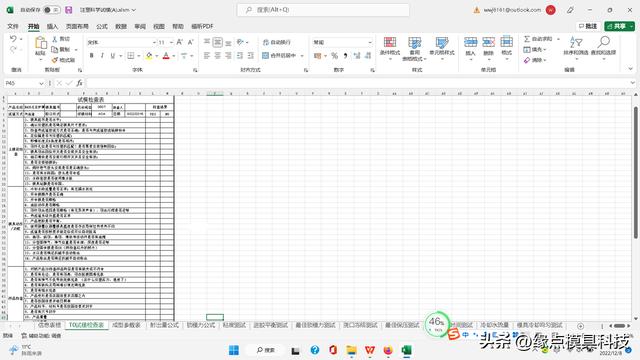Open the Fill dropdown in editing group
Viewport: 640px width, 360px height.
pyautogui.click(x=535, y=49)
